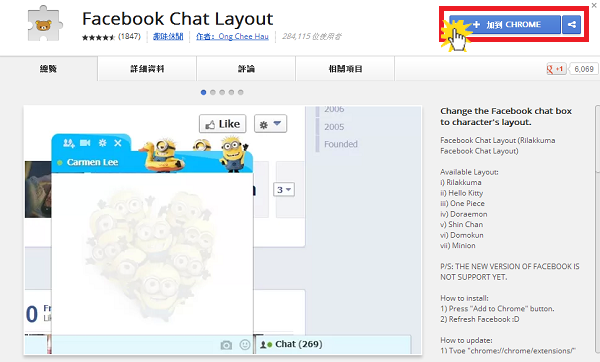Switch to the 詳細資料 details tab

coord(147,69)
